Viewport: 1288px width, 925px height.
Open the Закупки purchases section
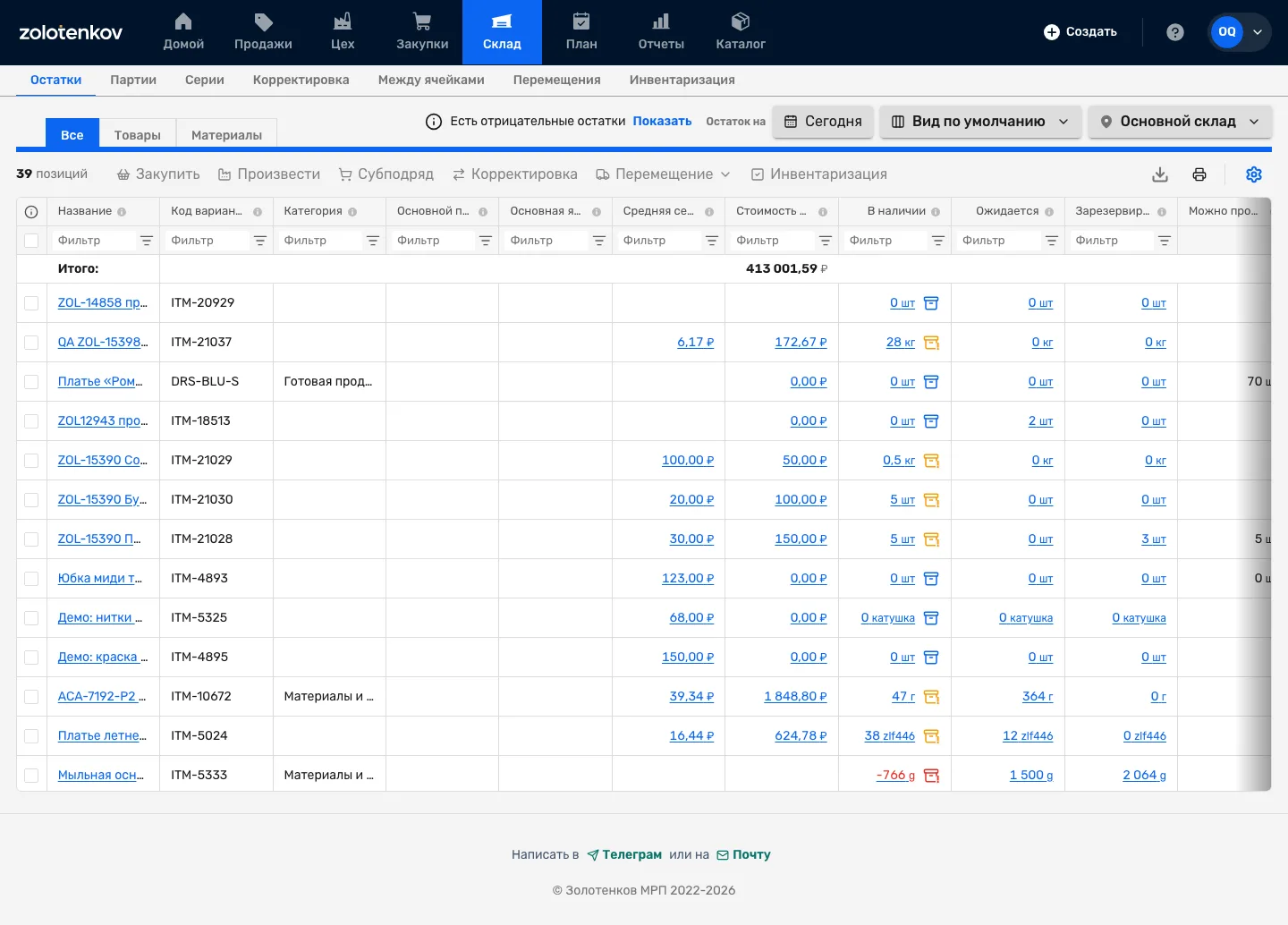[422, 32]
